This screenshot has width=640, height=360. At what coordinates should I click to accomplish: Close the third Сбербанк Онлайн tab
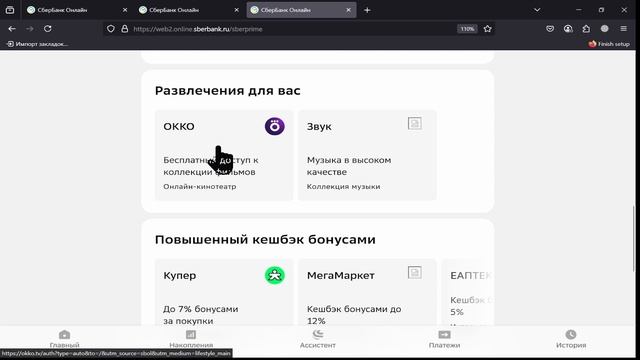tap(348, 10)
